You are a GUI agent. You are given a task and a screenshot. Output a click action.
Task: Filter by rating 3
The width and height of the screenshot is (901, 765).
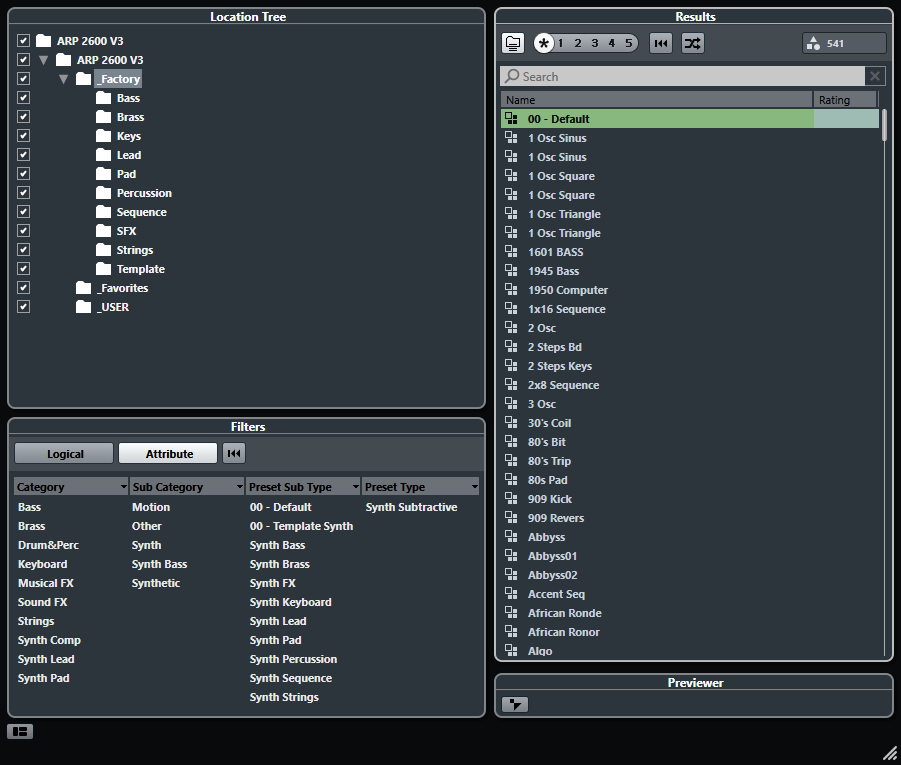point(595,43)
